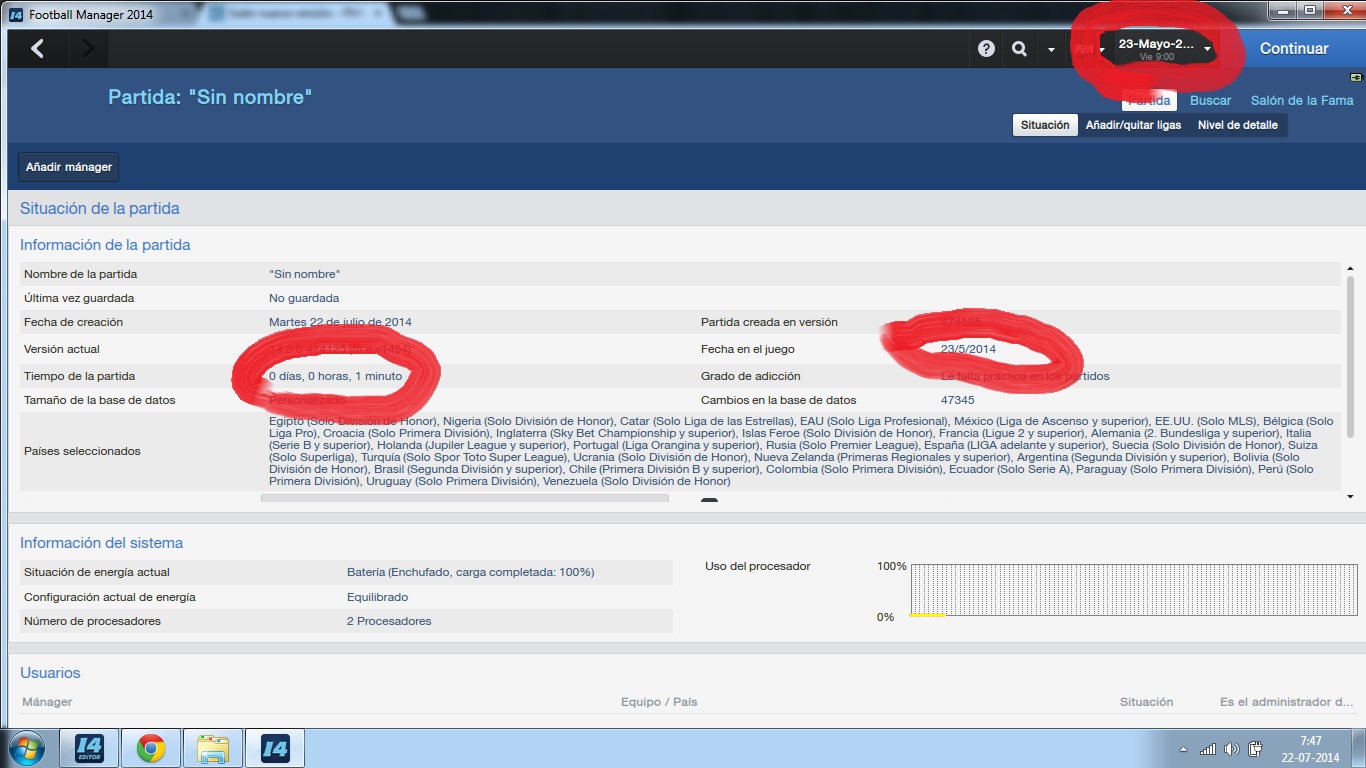Show hidden system tray icons
The image size is (1366, 768).
1184,749
